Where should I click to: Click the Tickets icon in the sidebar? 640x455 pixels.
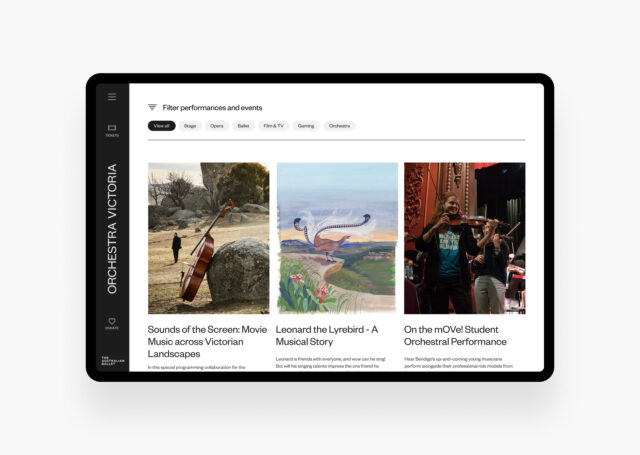(x=112, y=130)
